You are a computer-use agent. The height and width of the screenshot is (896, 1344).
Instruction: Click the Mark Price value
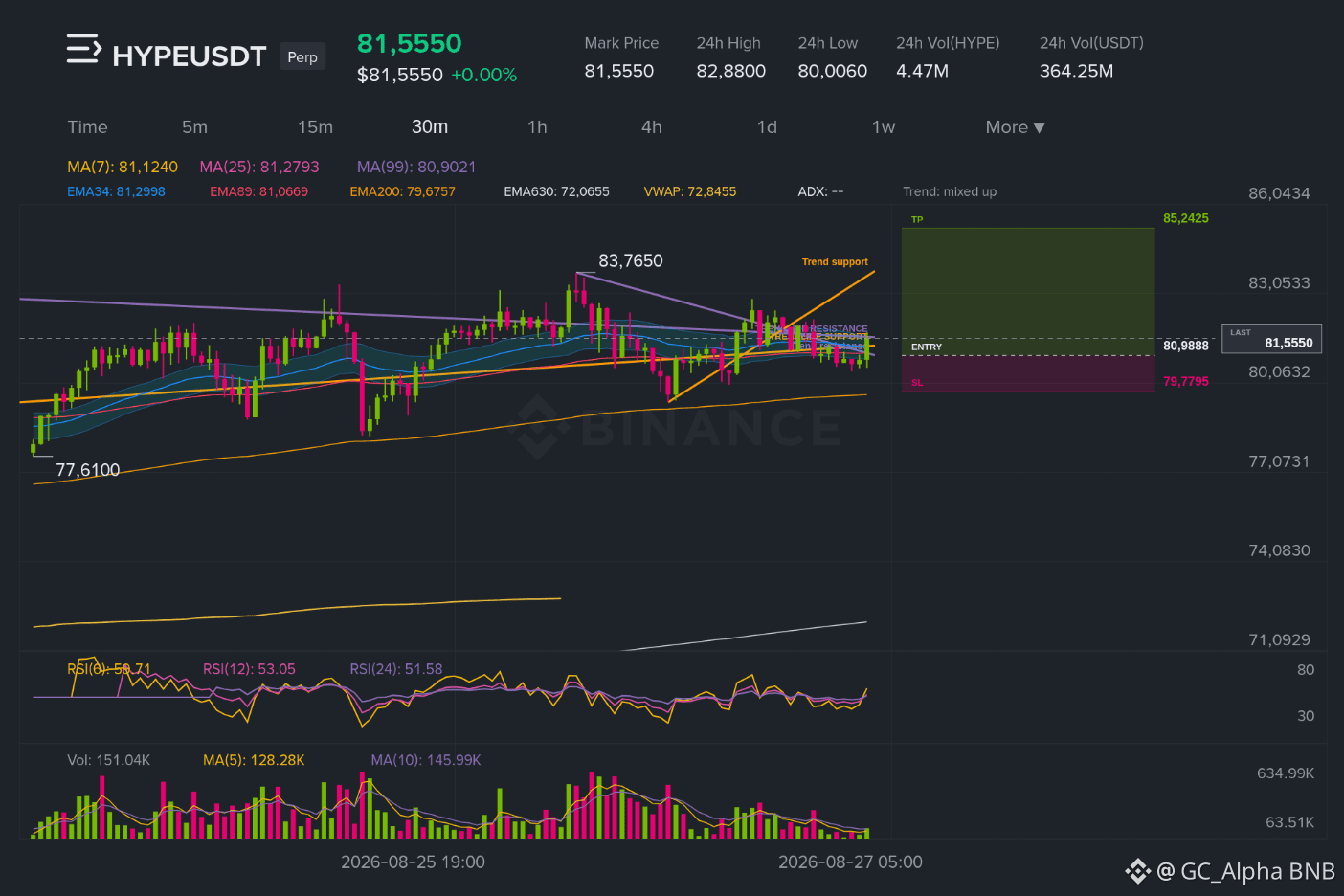[x=618, y=71]
